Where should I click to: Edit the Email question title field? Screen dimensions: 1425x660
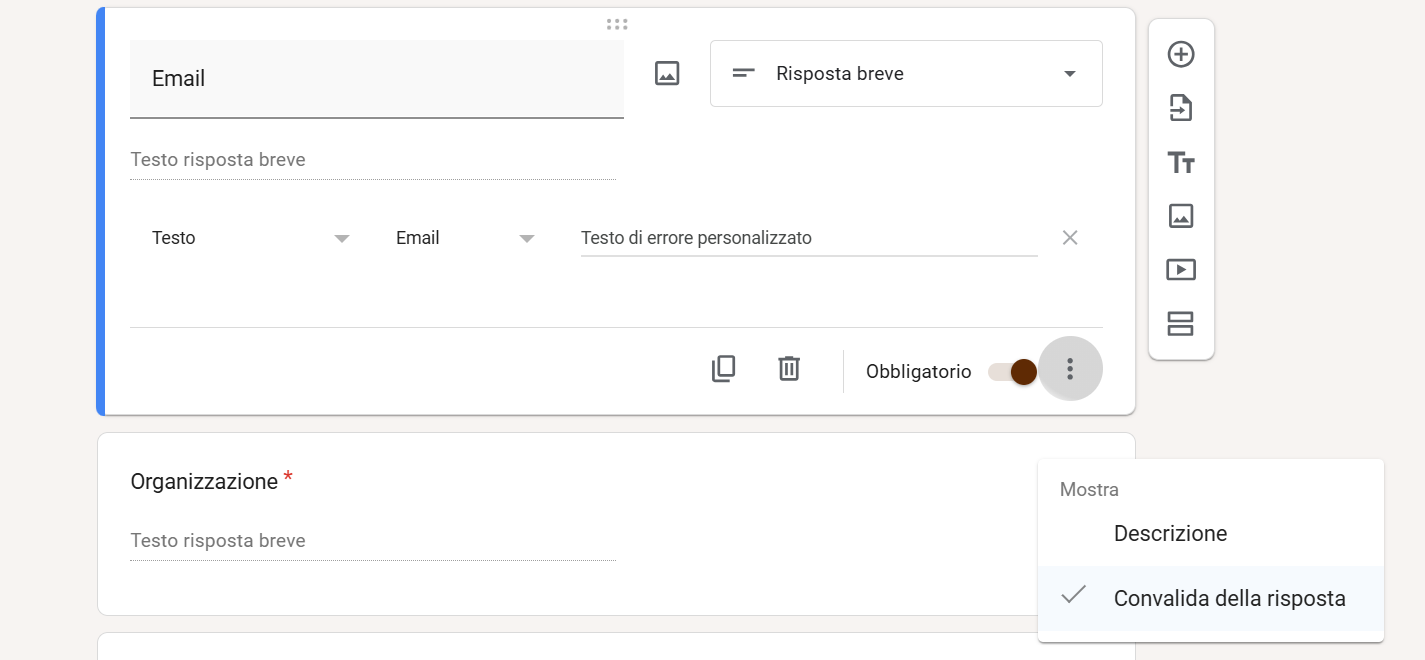point(377,79)
